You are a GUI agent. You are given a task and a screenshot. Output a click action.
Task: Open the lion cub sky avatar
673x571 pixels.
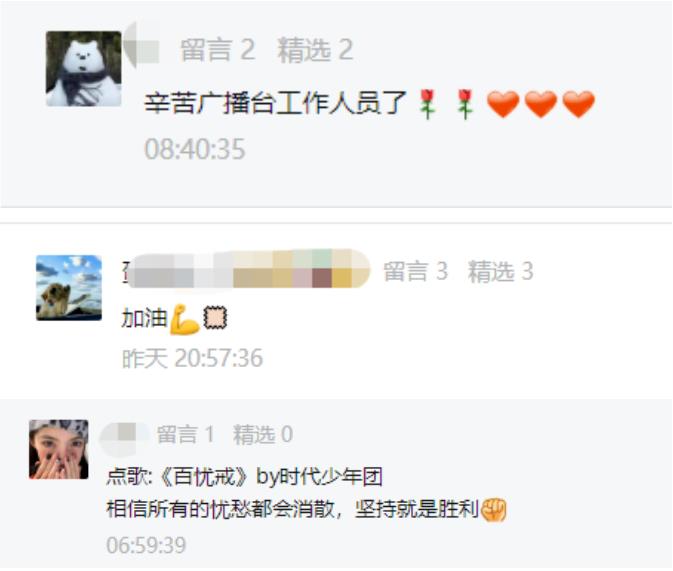click(x=69, y=288)
